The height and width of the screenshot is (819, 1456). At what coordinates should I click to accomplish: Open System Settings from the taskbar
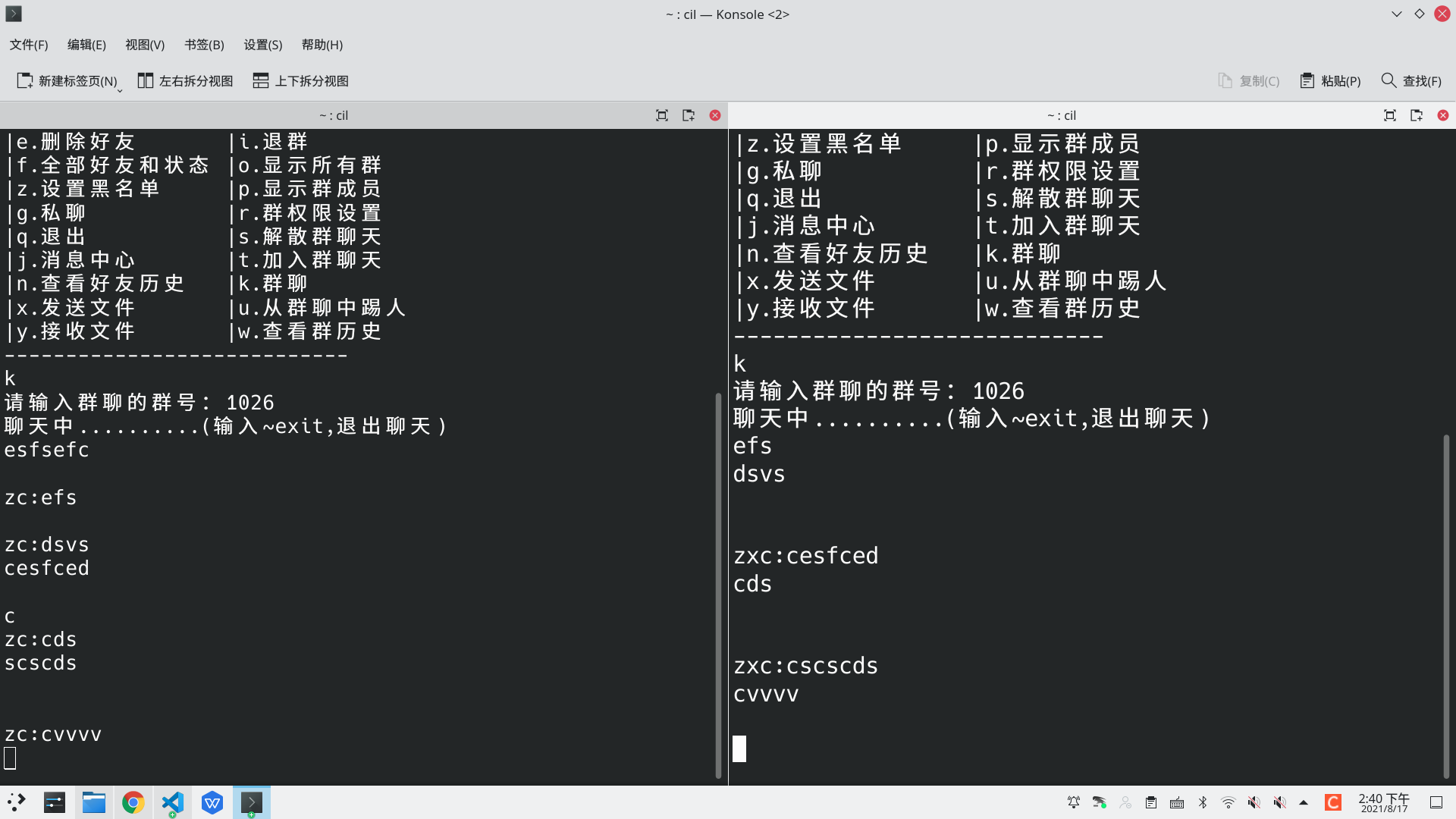click(x=55, y=802)
